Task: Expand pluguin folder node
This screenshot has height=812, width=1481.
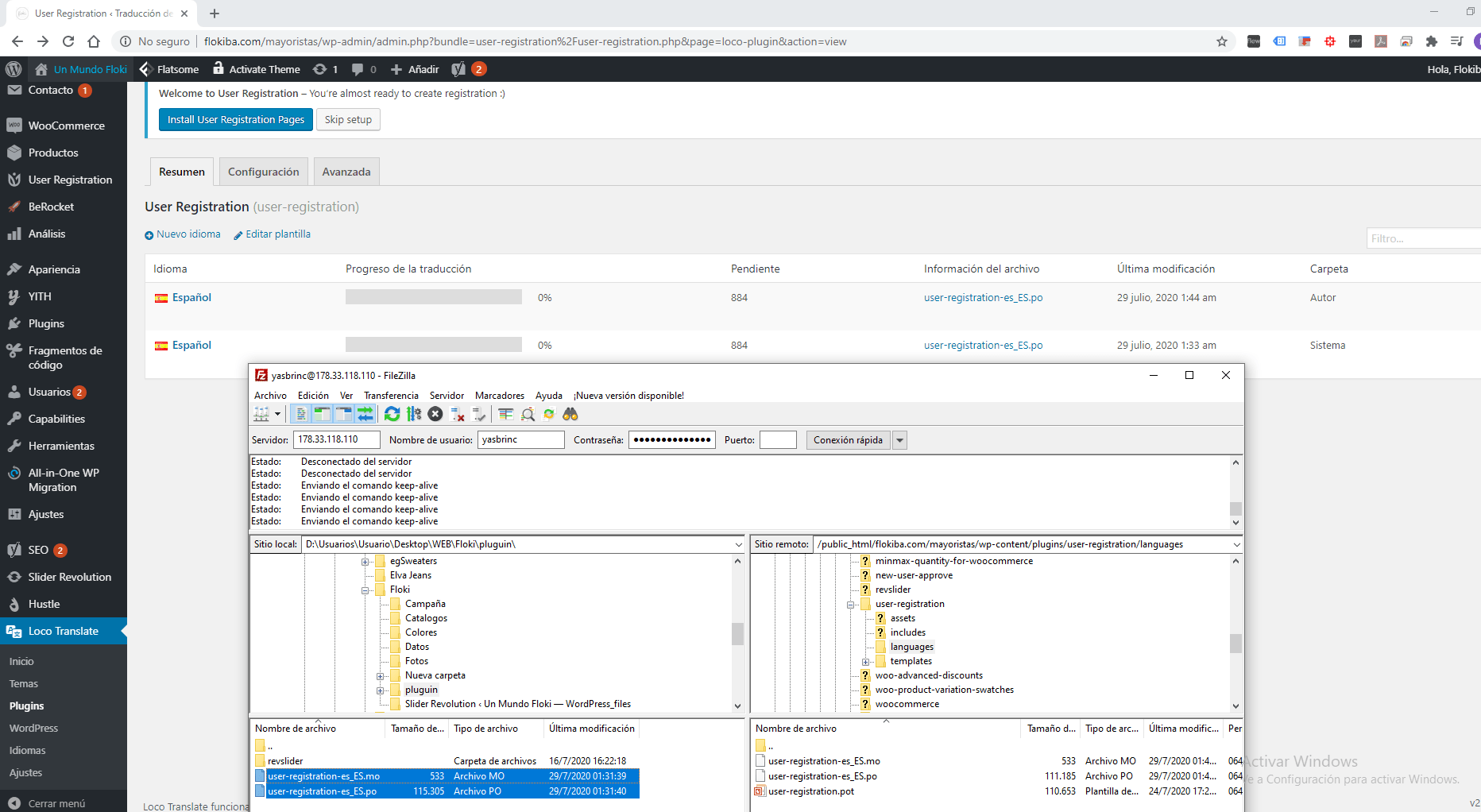Action: (x=381, y=690)
